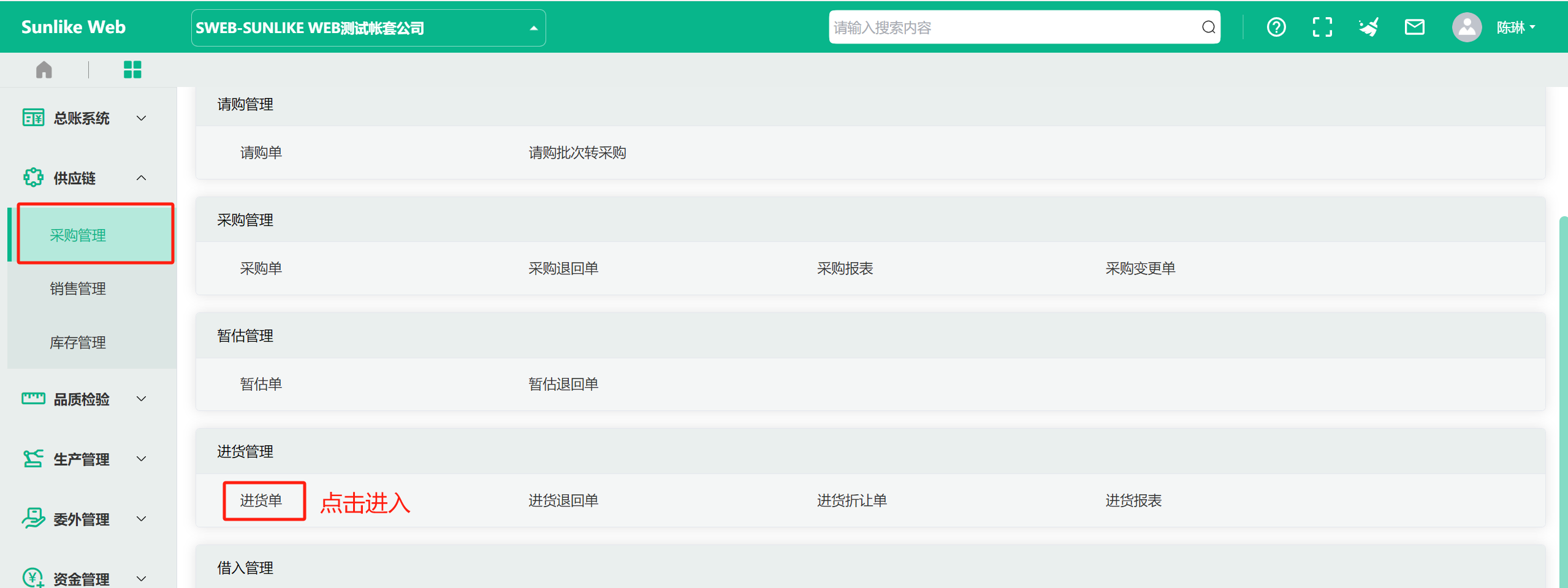This screenshot has width=1568, height=588.
Task: Expand the 总账系统 chevron
Action: coord(141,118)
